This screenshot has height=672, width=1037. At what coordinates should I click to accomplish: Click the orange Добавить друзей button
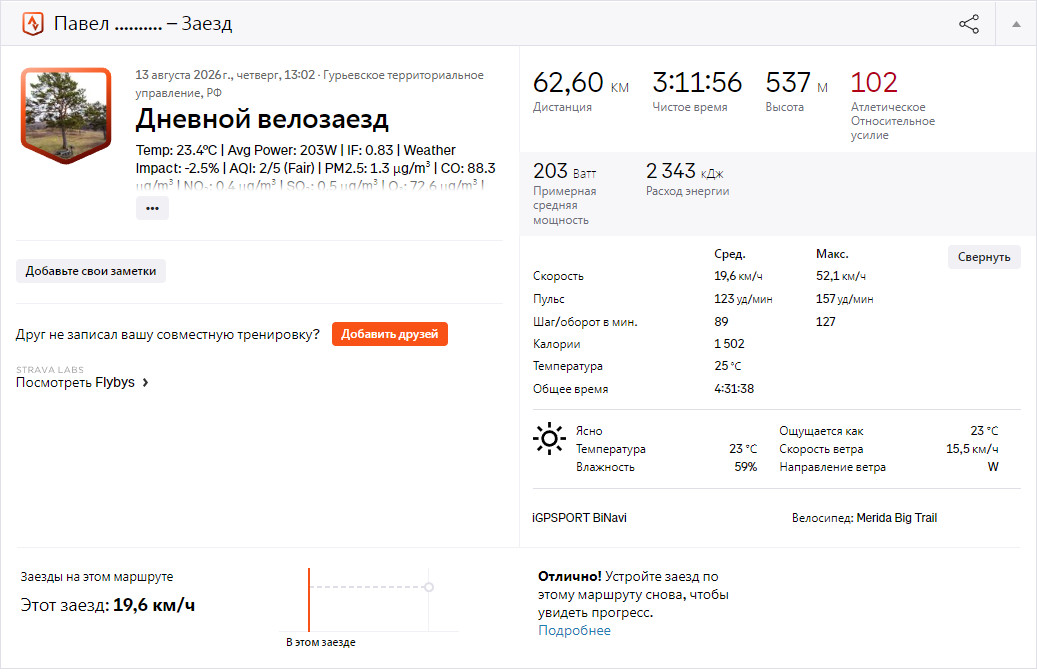[390, 334]
